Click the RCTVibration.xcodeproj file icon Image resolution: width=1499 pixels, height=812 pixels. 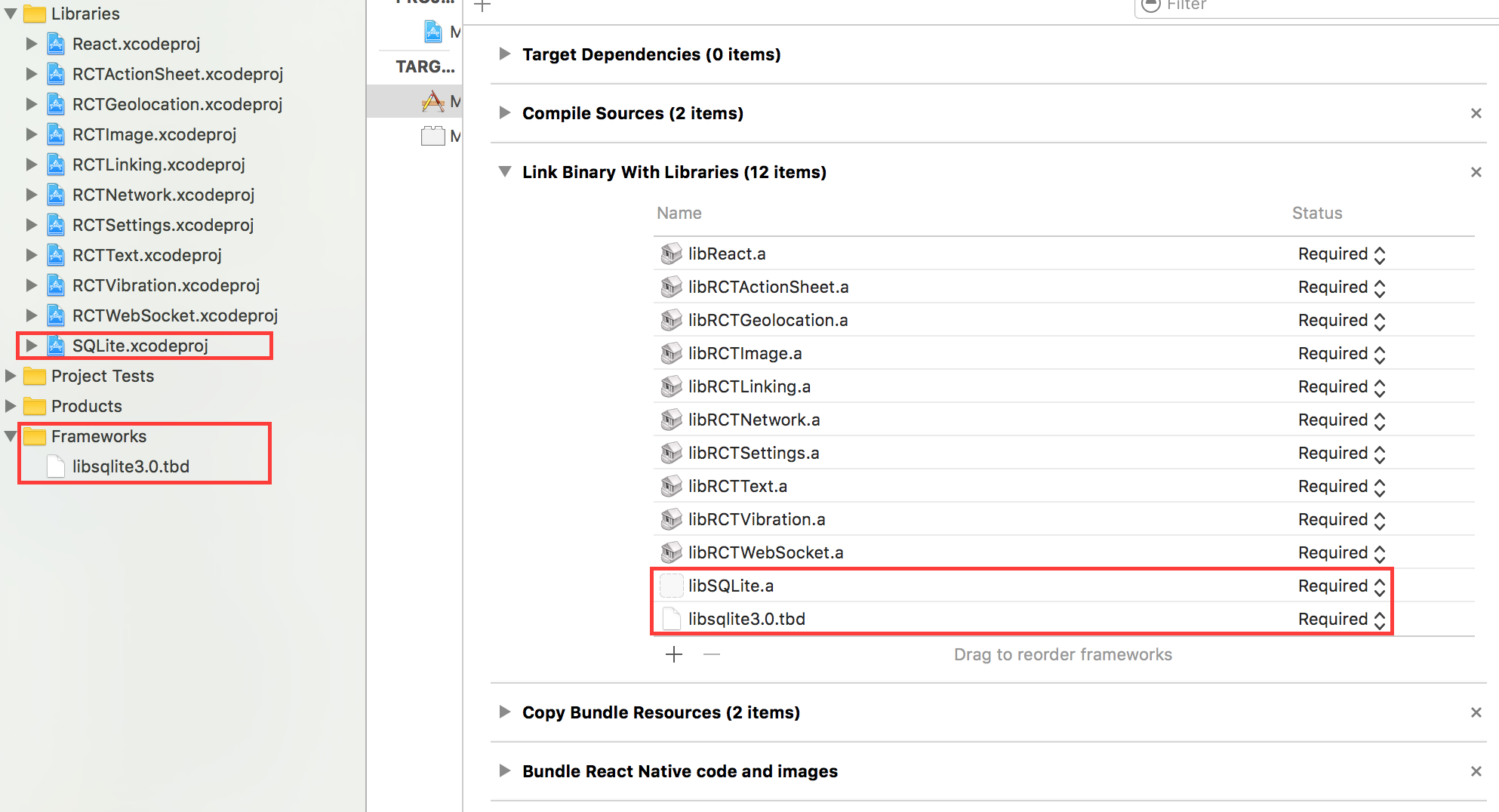(56, 285)
